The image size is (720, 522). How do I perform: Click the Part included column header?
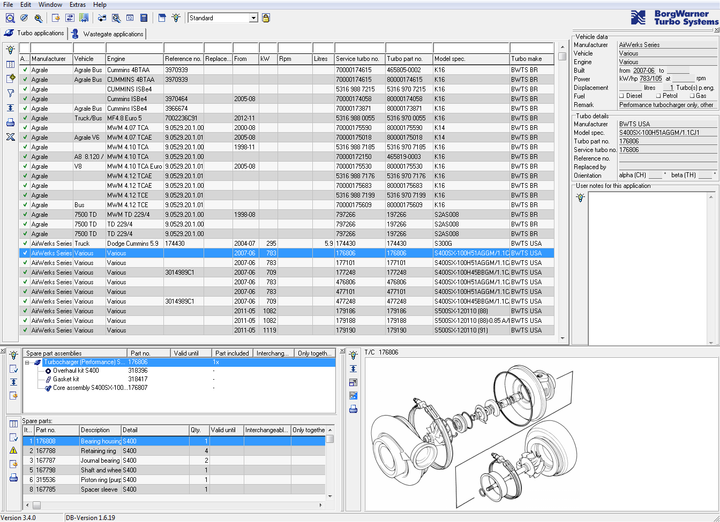click(232, 353)
